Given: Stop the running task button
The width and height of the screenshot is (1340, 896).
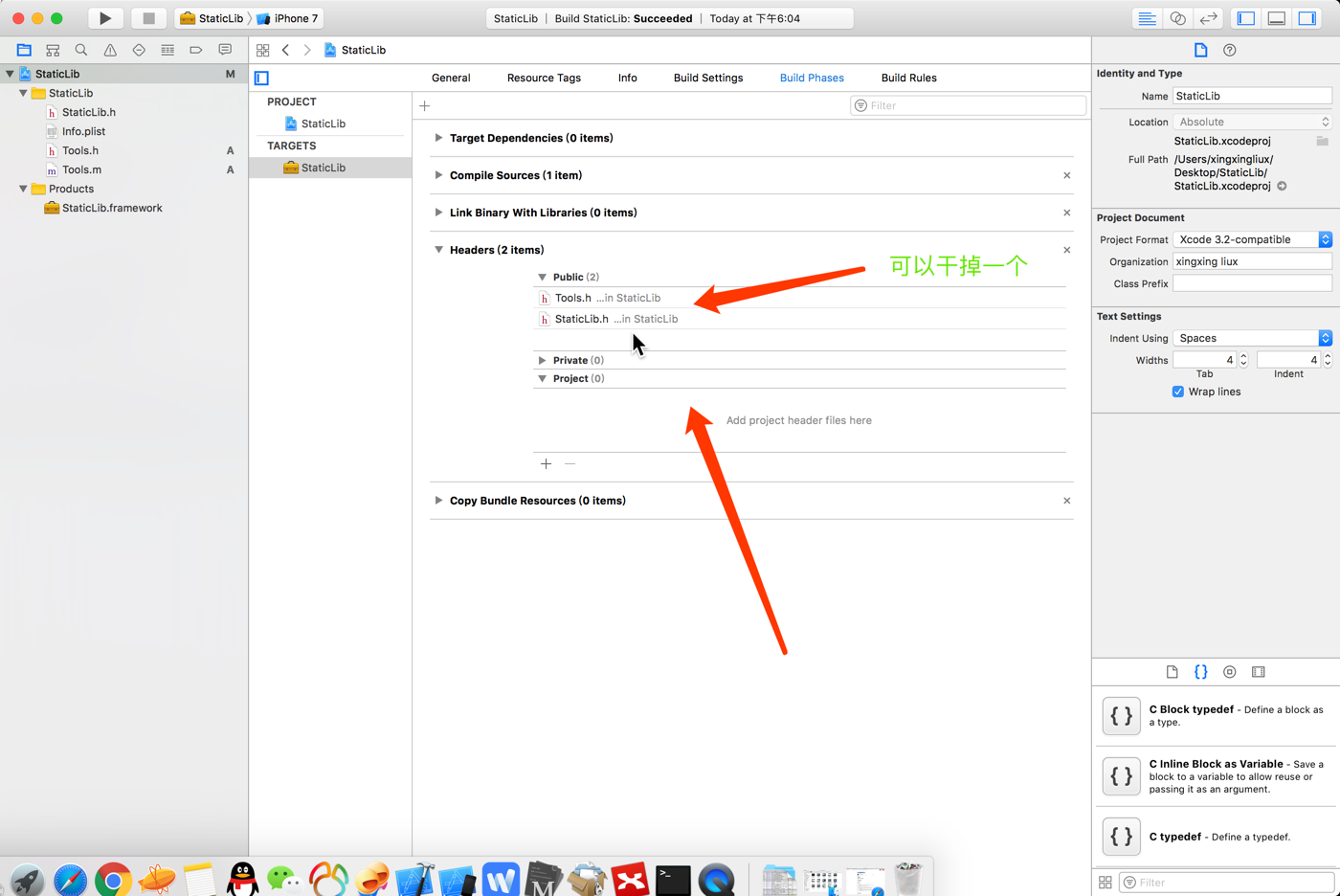Looking at the screenshot, I should pyautogui.click(x=148, y=18).
